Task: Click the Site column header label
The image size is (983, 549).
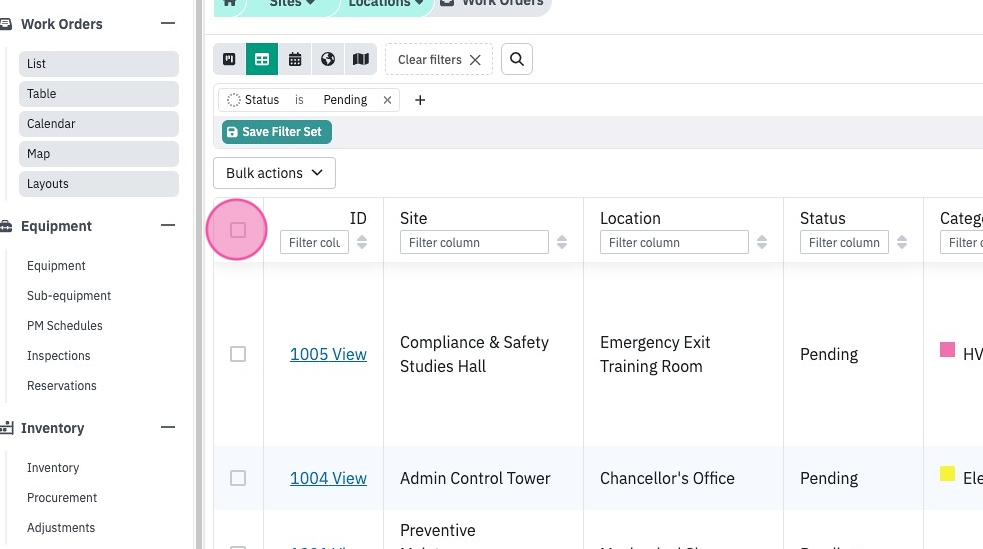Action: click(413, 218)
